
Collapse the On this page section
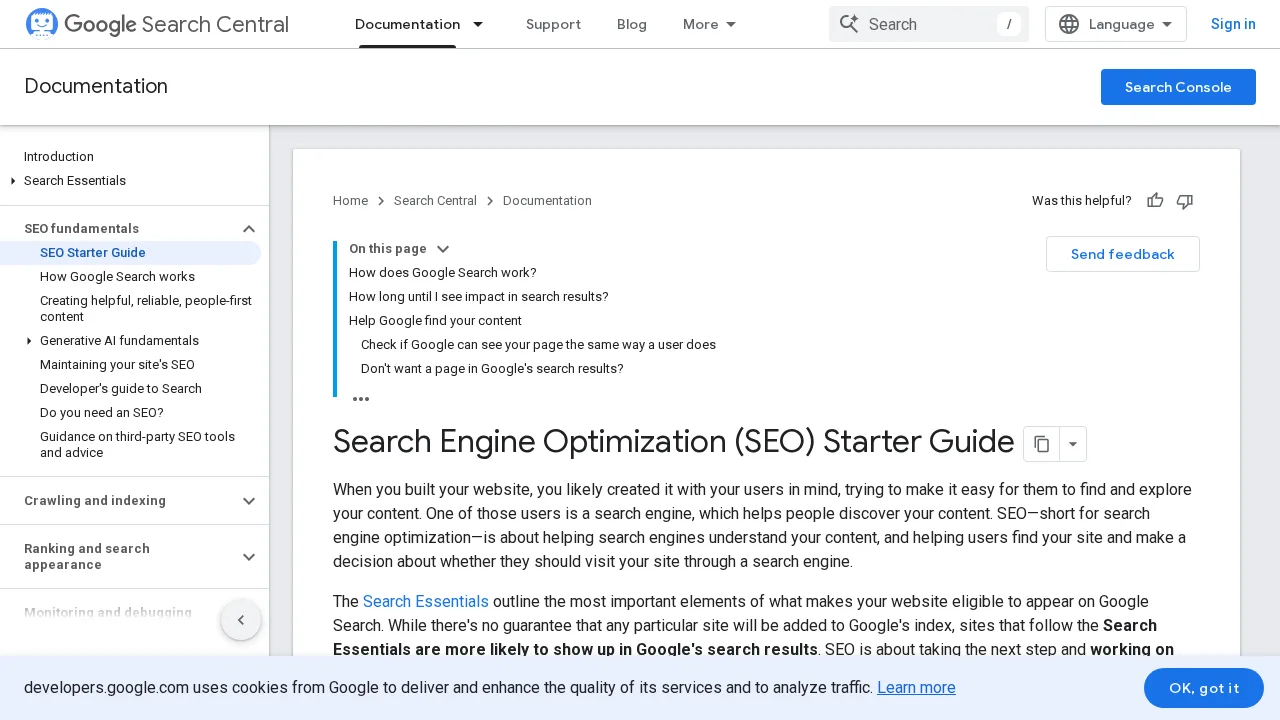pyautogui.click(x=443, y=249)
